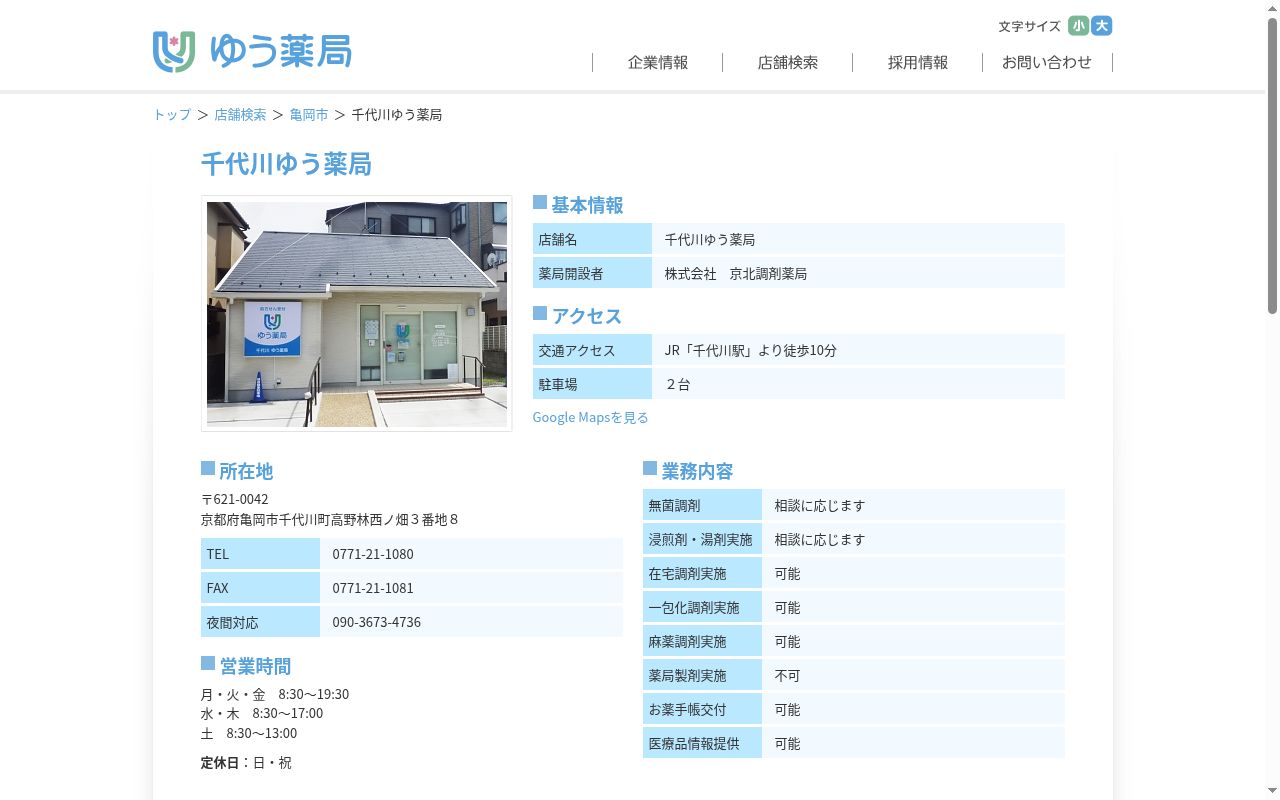This screenshot has width=1280, height=800.
Task: Click the address 京都府亀岡市千代川町高野林西ノ畑３番地８
Action: click(330, 520)
